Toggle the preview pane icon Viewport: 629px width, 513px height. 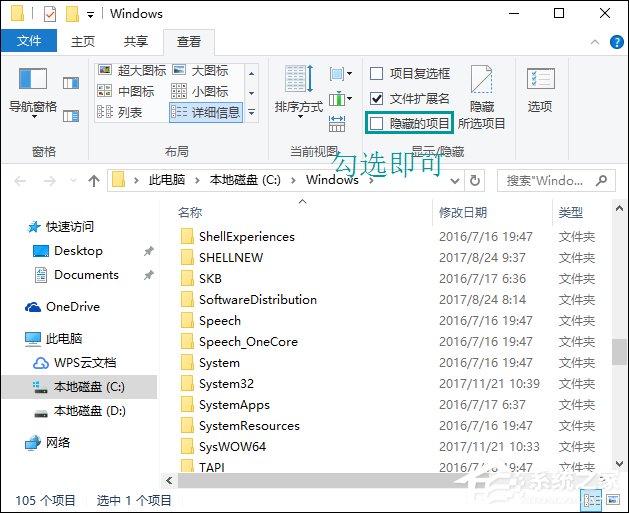click(71, 83)
